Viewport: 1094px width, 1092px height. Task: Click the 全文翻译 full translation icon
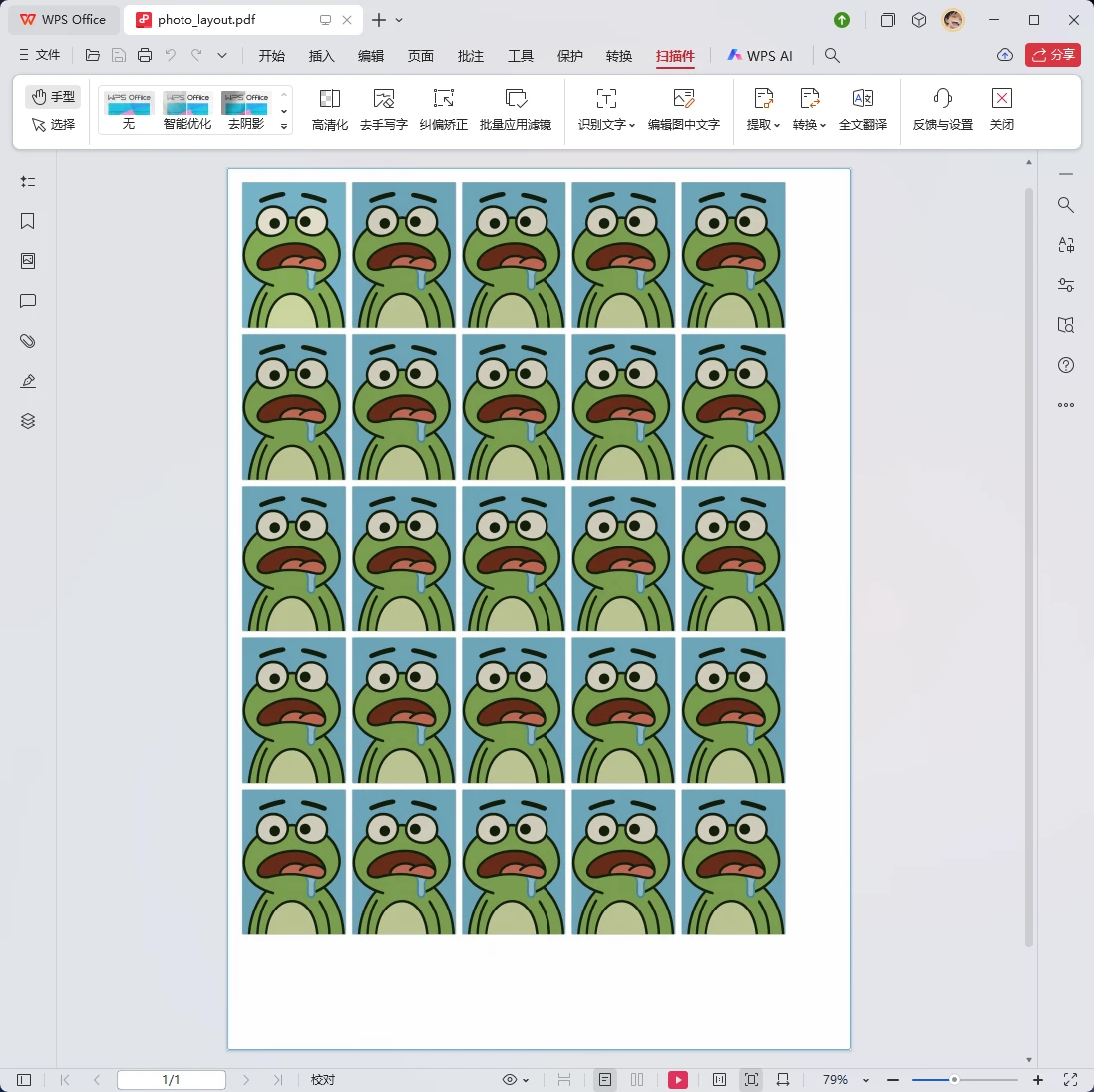coord(863,99)
